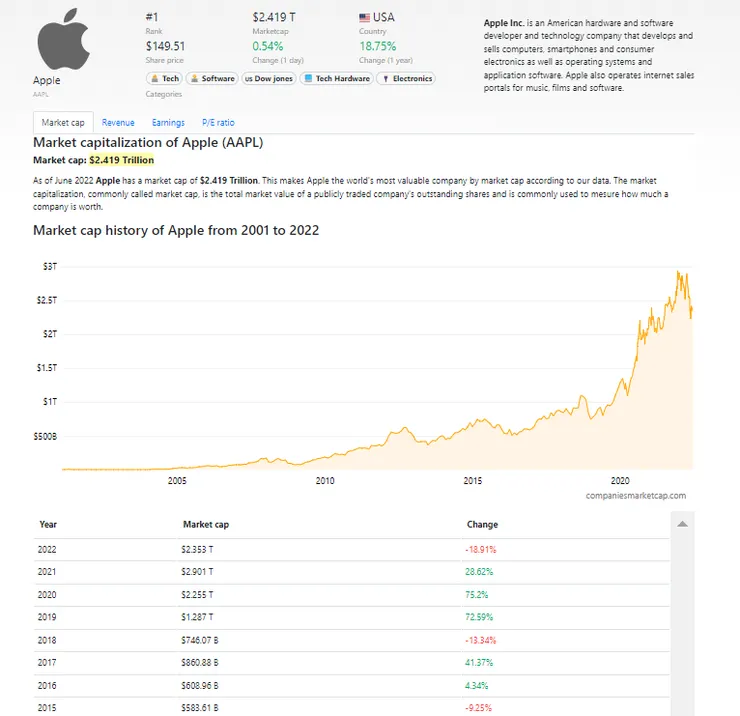Click the companiesmarketcap.com chart credit

coord(636,495)
